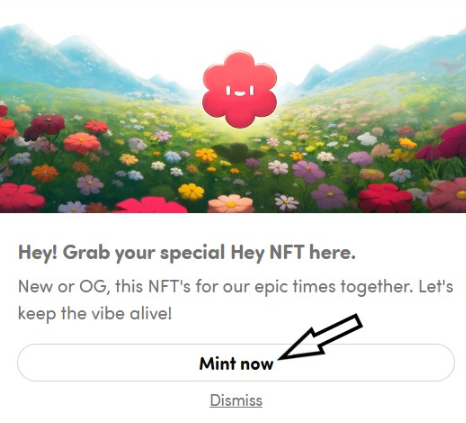This screenshot has width=466, height=423.
Task: Click the dark maroon flower in the upper left meadow
Action: (x=45, y=127)
